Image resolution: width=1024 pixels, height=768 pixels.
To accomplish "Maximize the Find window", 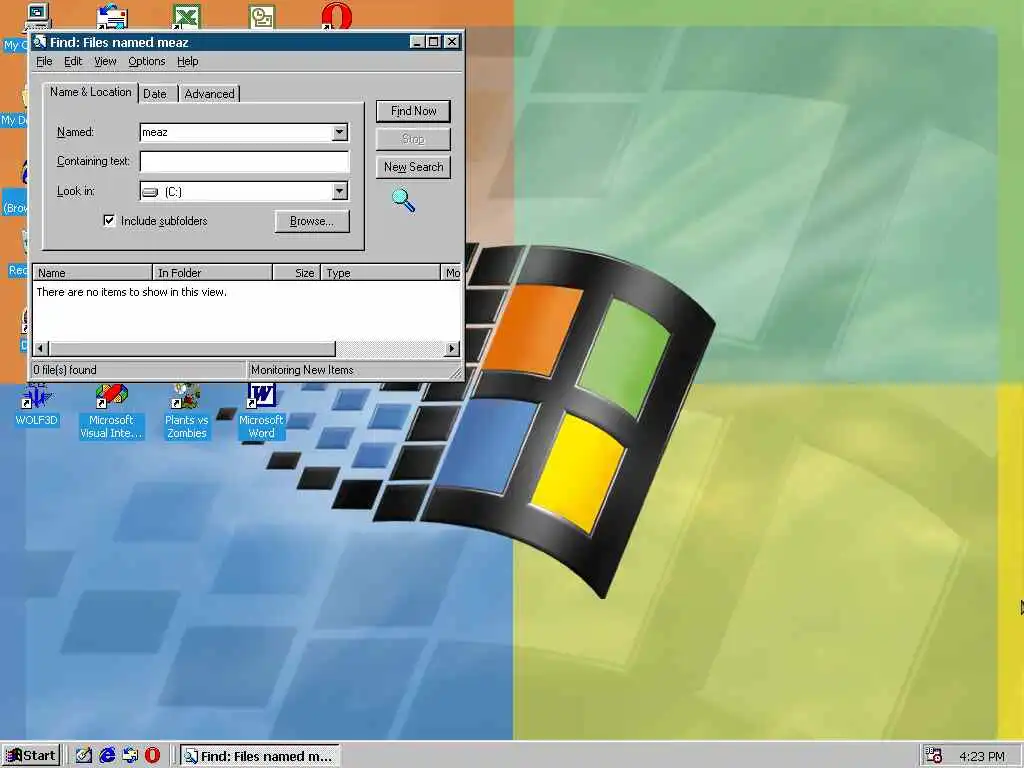I will 434,42.
